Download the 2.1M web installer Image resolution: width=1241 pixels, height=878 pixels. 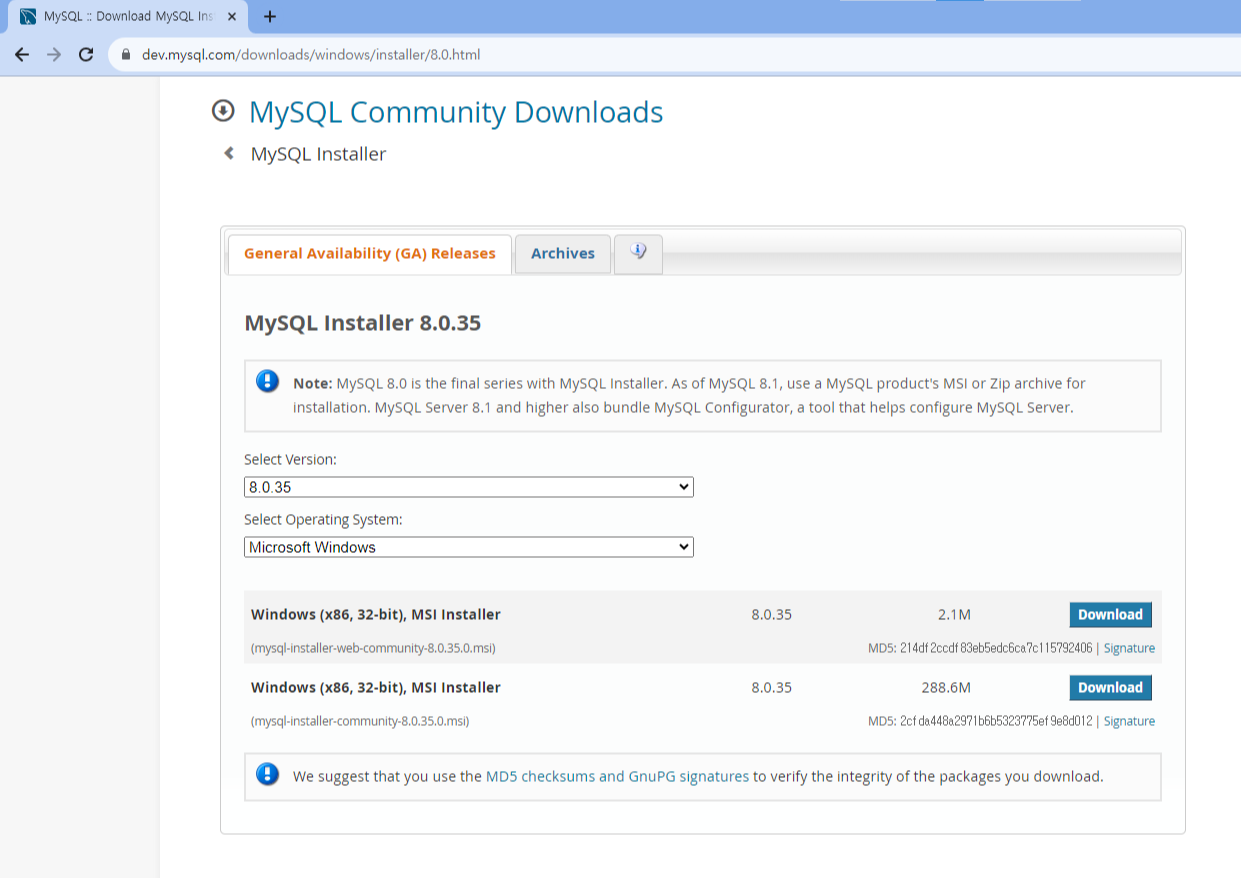(x=1110, y=615)
